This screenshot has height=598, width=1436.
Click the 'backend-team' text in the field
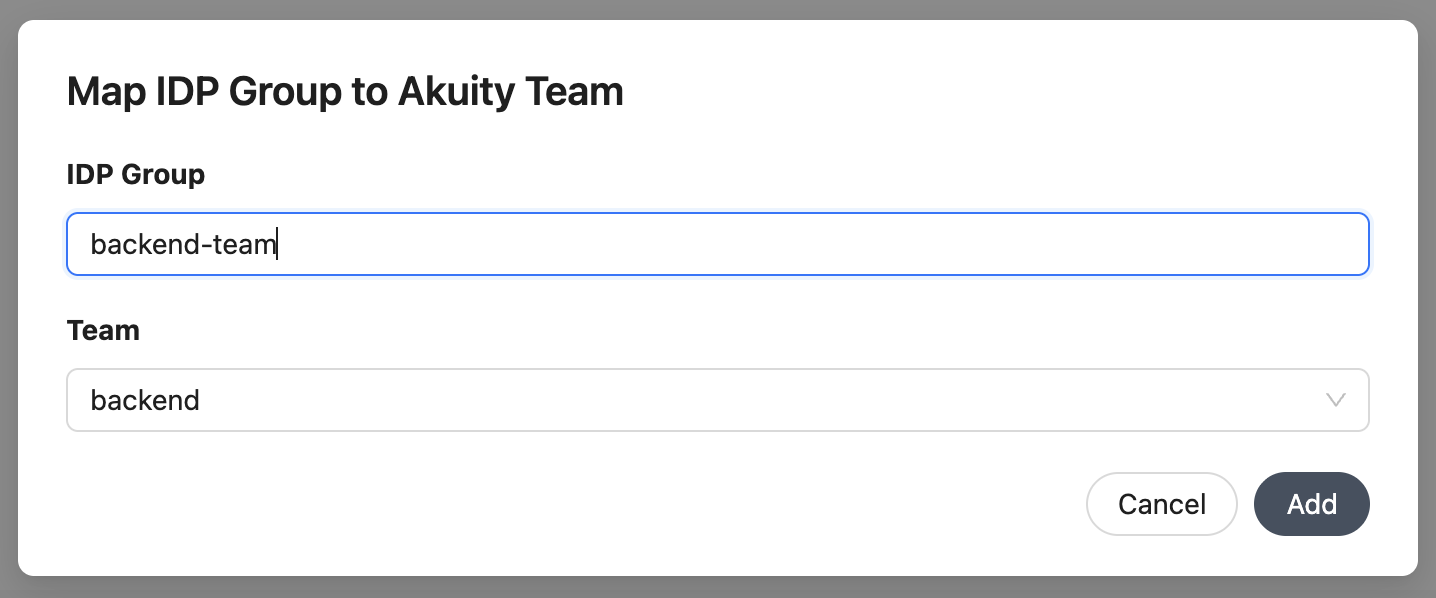182,244
